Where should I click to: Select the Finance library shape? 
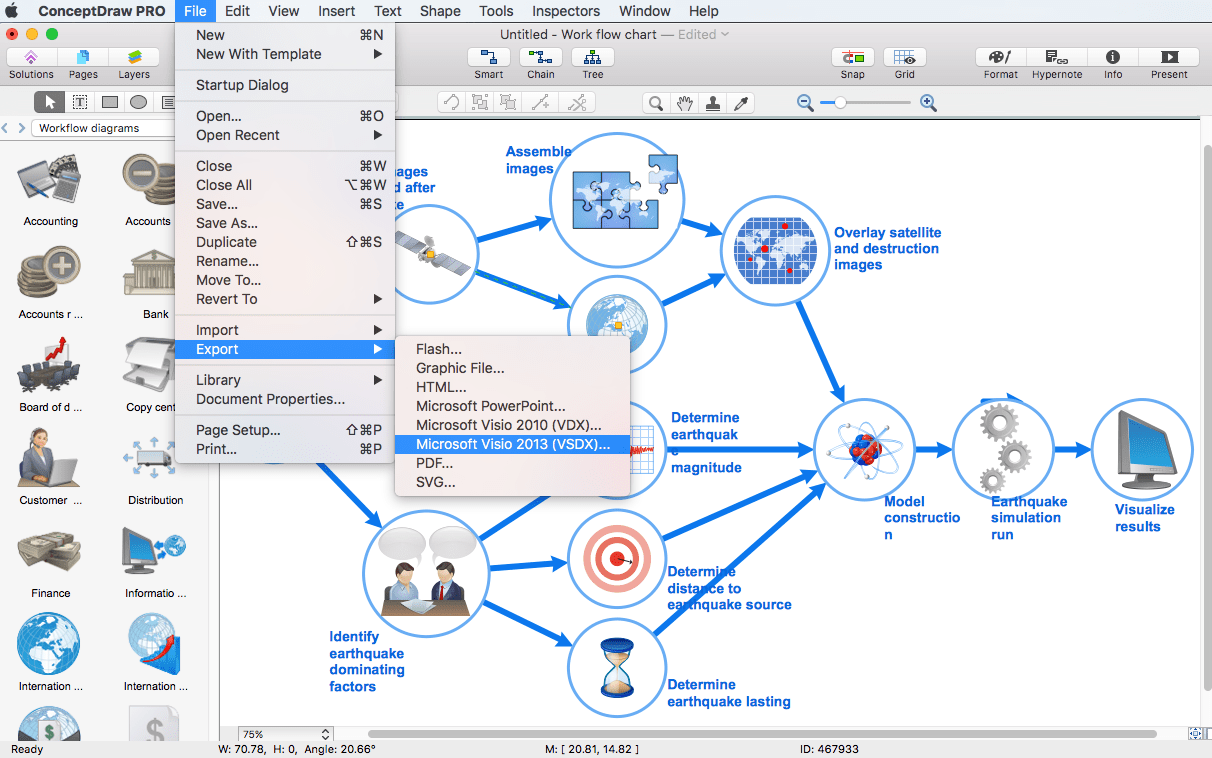(x=50, y=561)
